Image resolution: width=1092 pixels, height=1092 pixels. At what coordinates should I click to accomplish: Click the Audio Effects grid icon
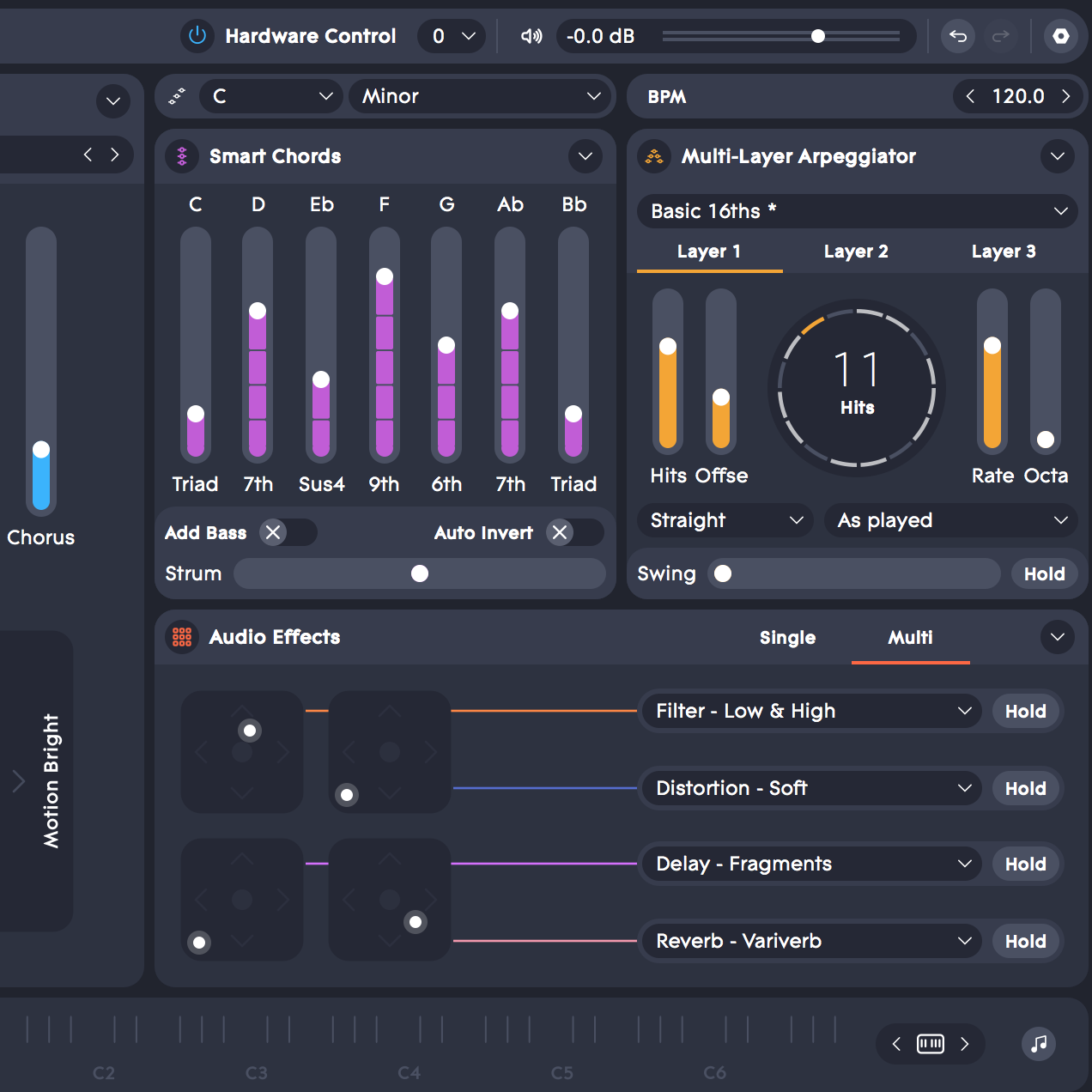[182, 637]
